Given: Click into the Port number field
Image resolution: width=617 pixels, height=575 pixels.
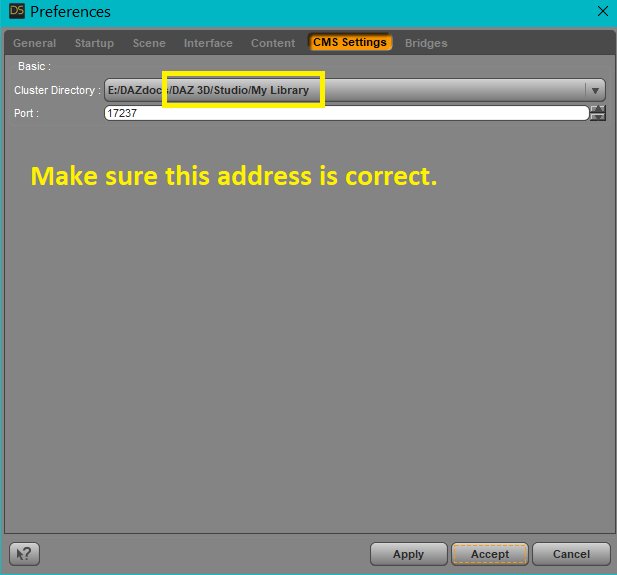Looking at the screenshot, I should tap(347, 113).
